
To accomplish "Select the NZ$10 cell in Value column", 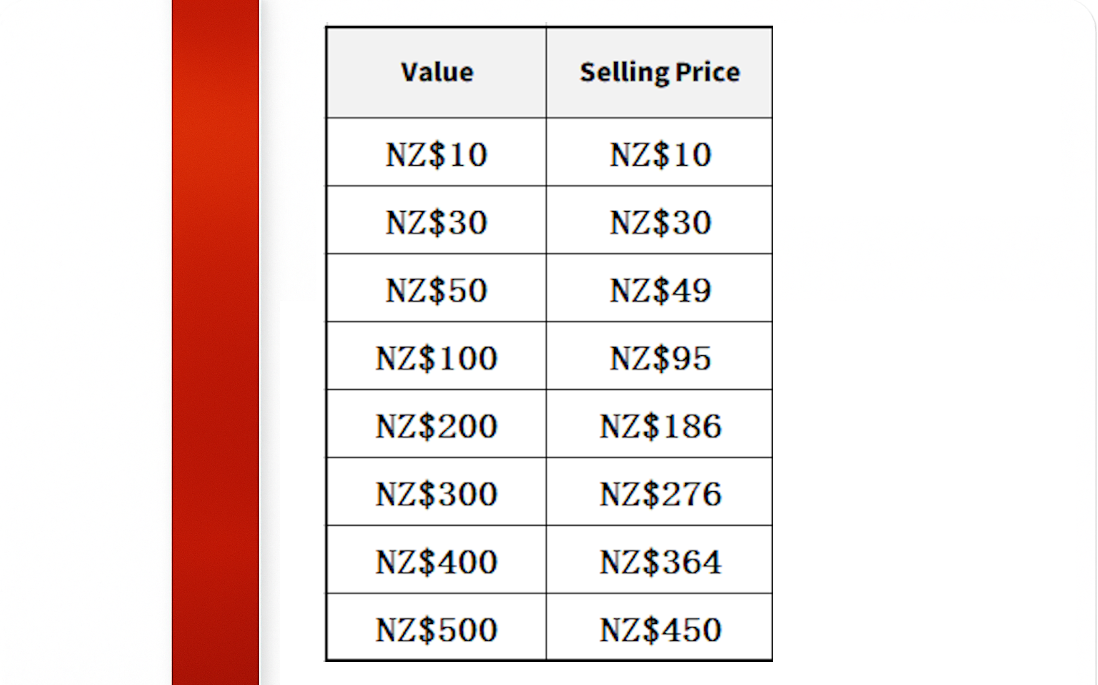I will pyautogui.click(x=437, y=154).
